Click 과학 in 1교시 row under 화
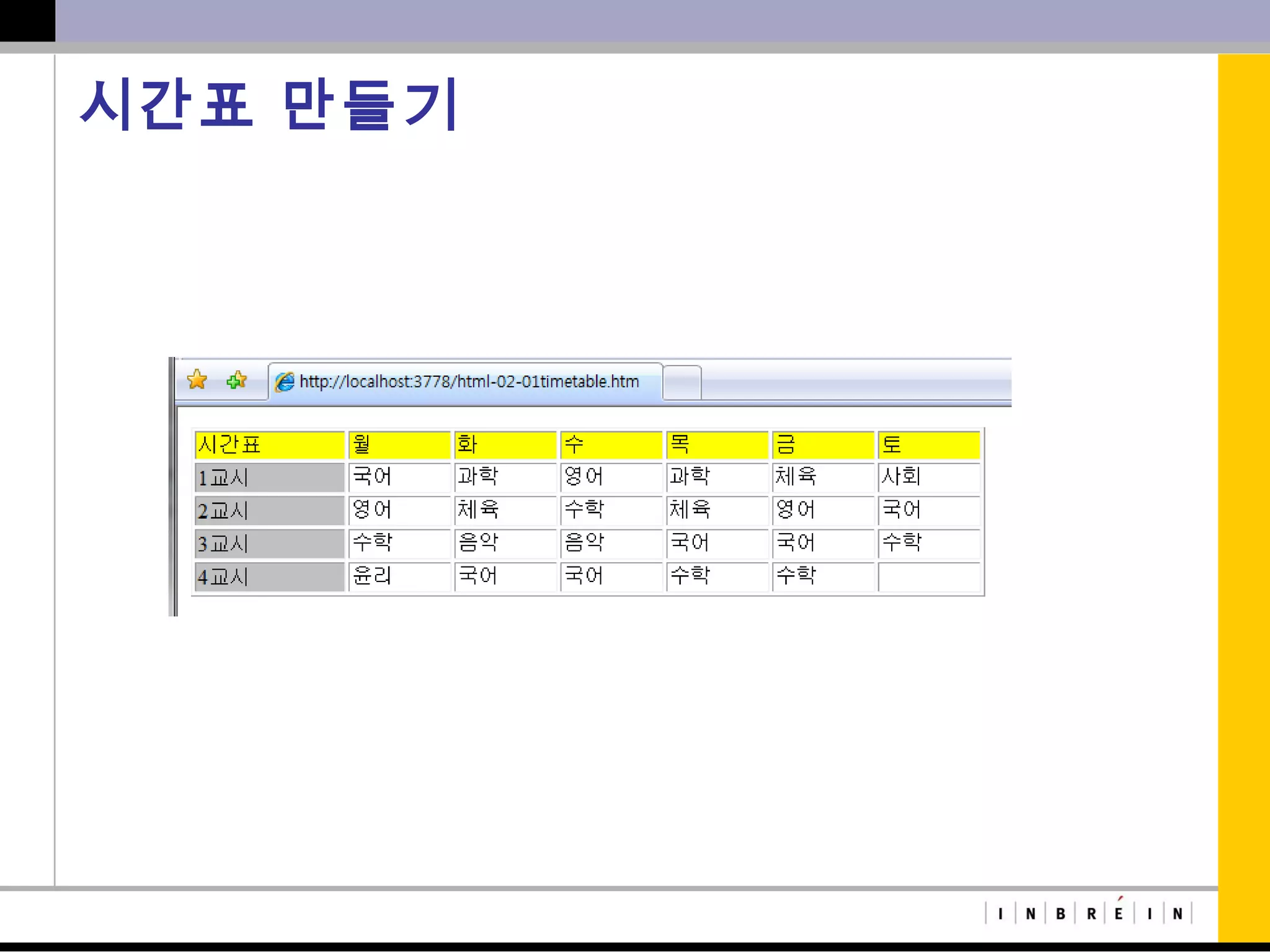Viewport: 1270px width, 952px height. [505, 477]
